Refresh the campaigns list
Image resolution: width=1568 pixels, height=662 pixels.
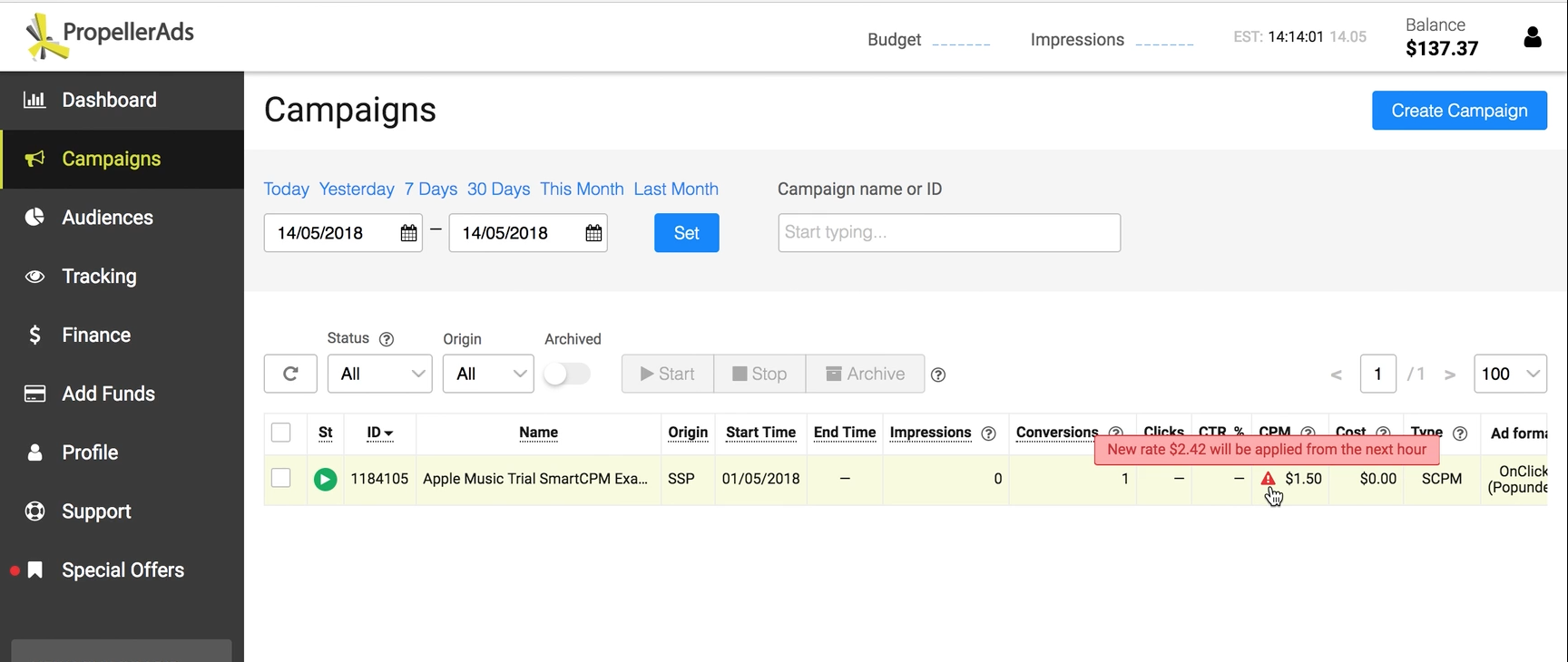(290, 374)
